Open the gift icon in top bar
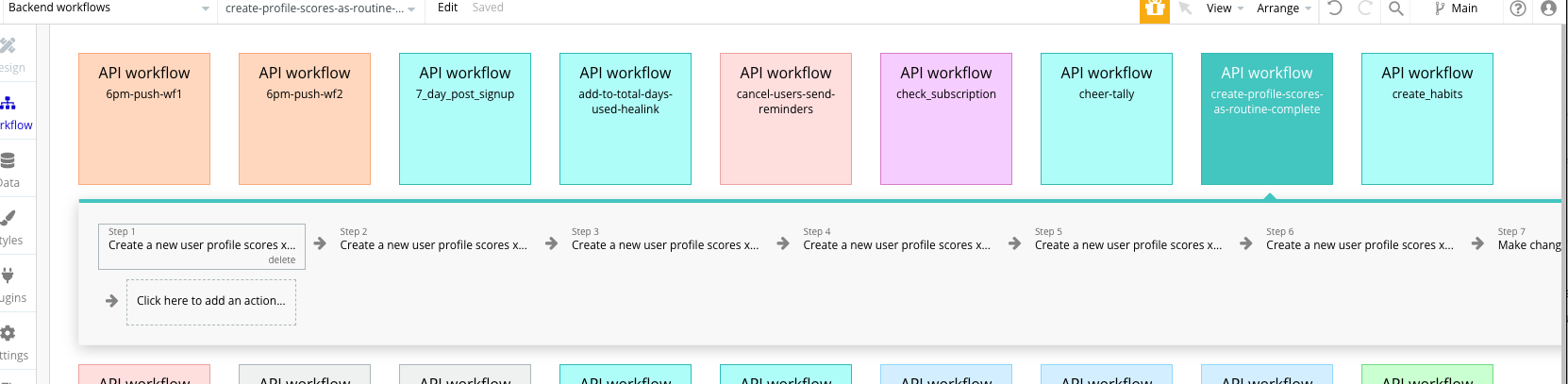This screenshot has height=384, width=1568. [x=1154, y=9]
